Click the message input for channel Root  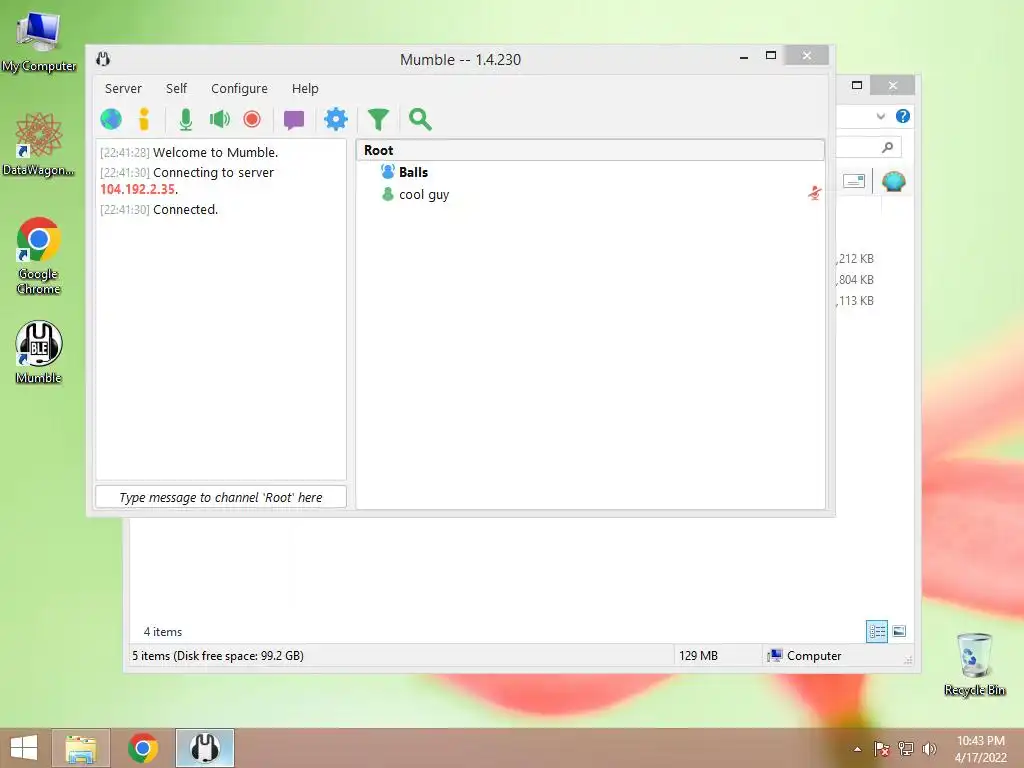click(x=221, y=497)
